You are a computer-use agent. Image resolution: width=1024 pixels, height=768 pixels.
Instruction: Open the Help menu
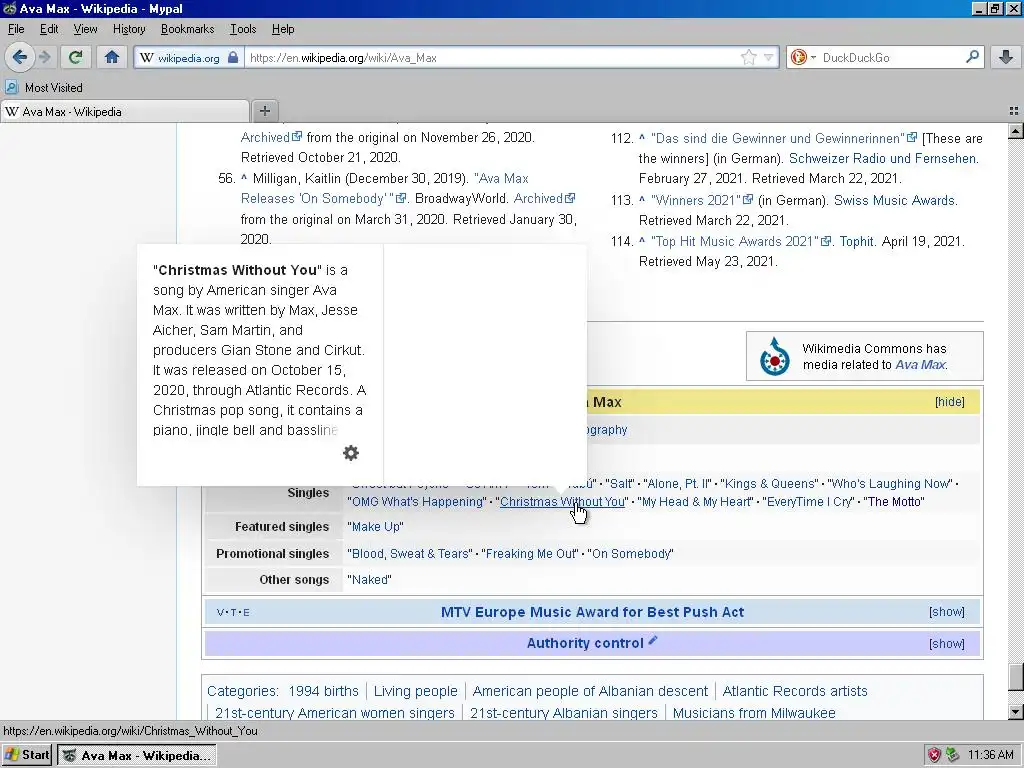click(283, 29)
